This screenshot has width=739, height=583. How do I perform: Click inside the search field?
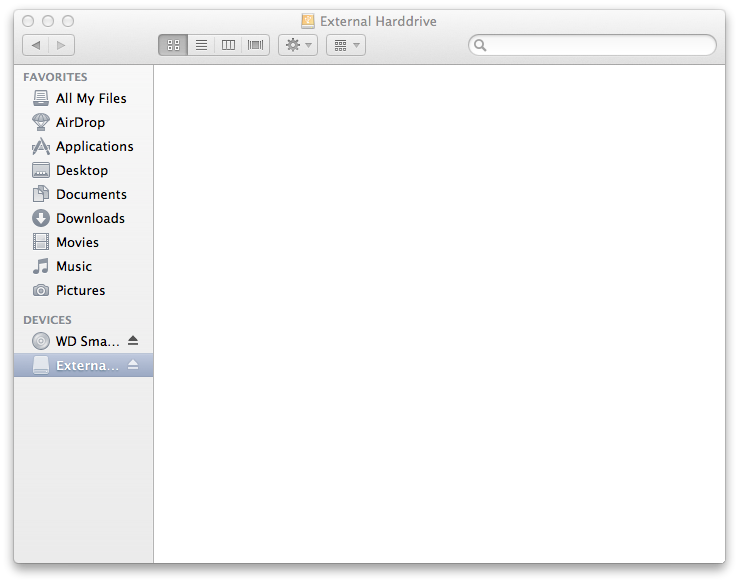coord(592,45)
